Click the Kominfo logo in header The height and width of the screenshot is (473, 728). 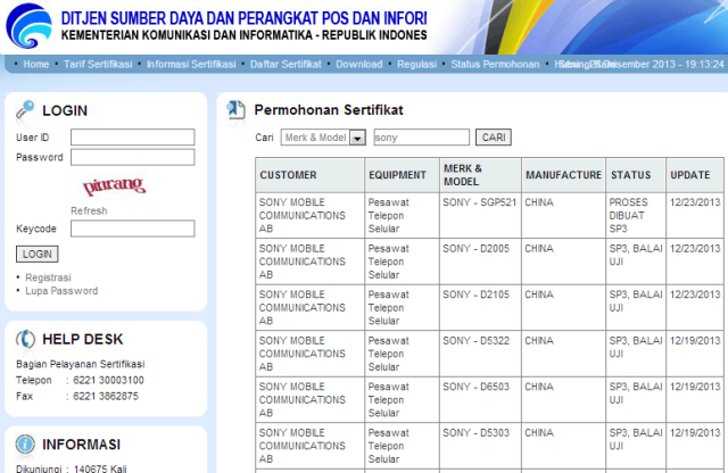tap(28, 27)
